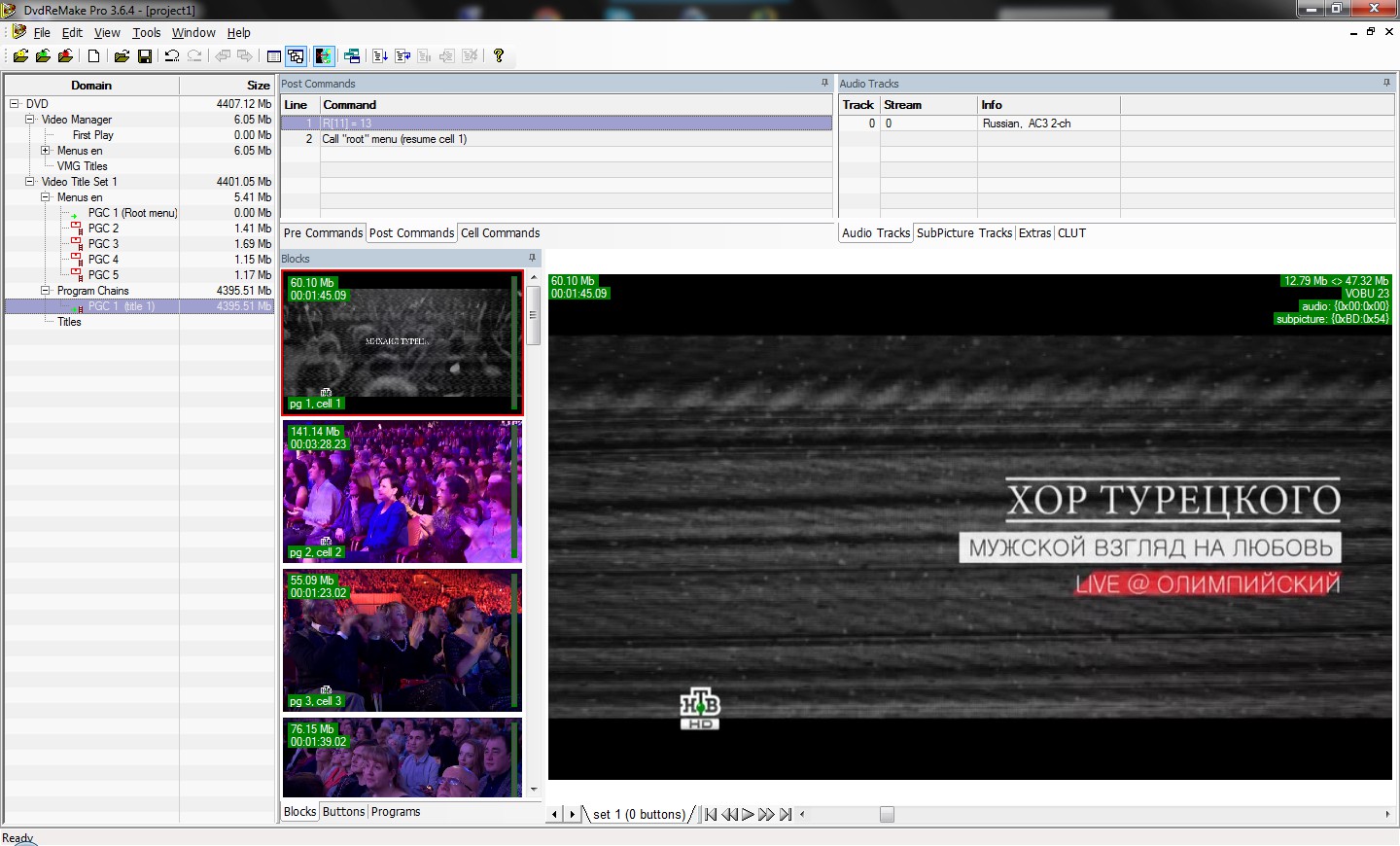Collapse the DVD root node

coord(15,104)
